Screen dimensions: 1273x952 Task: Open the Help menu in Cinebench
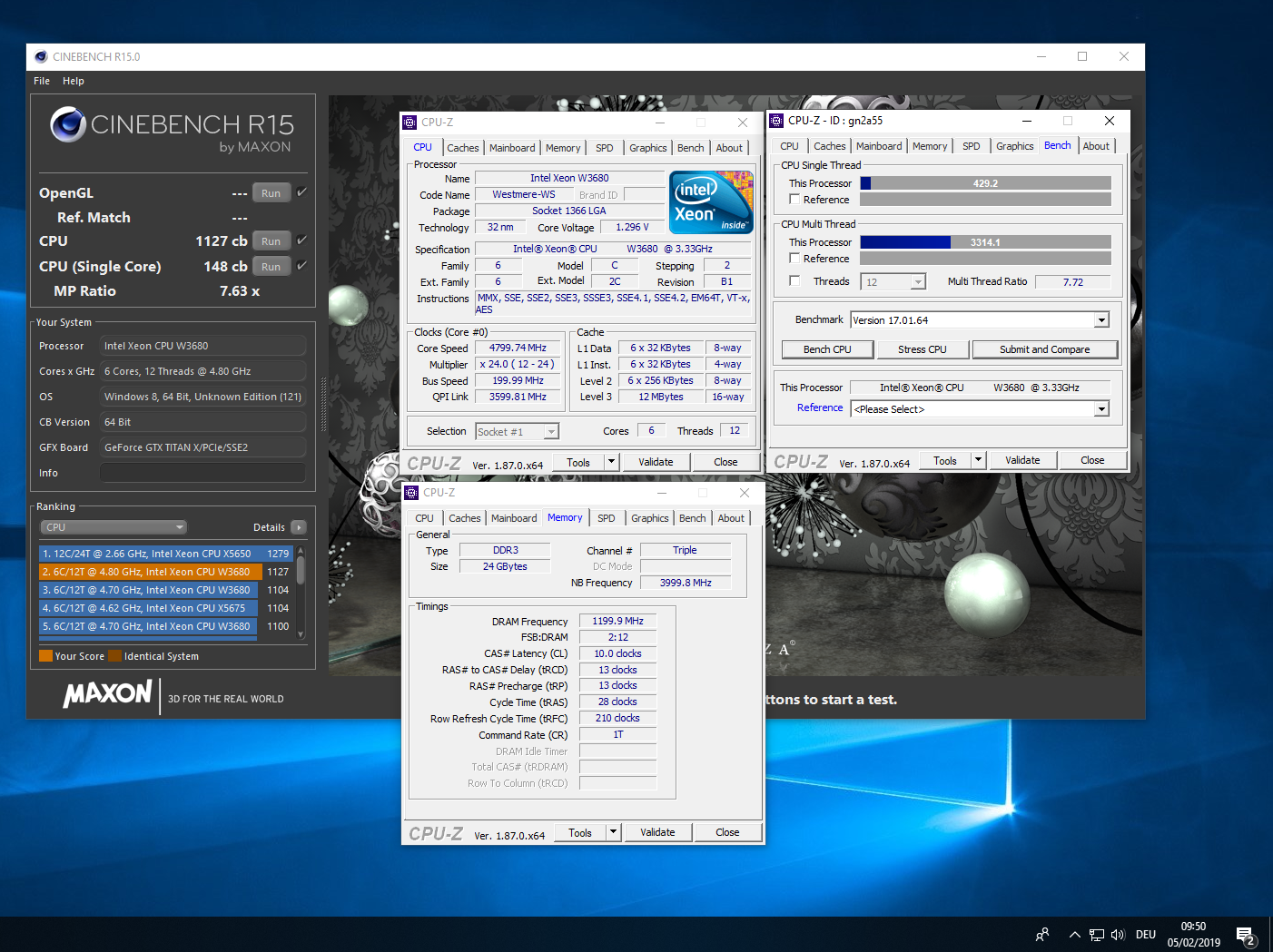[74, 81]
